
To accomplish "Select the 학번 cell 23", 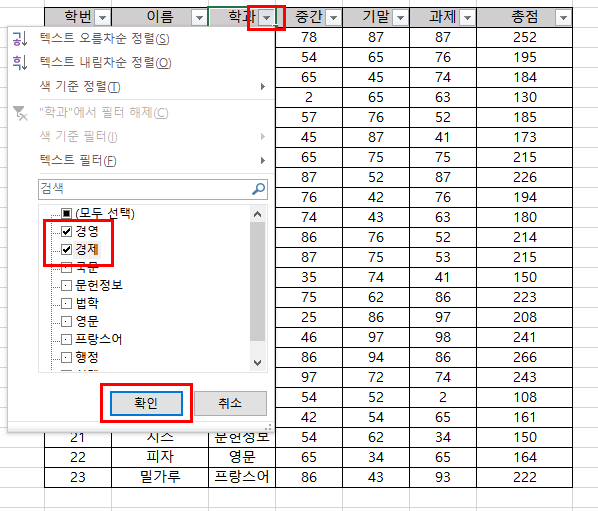I will point(78,477).
